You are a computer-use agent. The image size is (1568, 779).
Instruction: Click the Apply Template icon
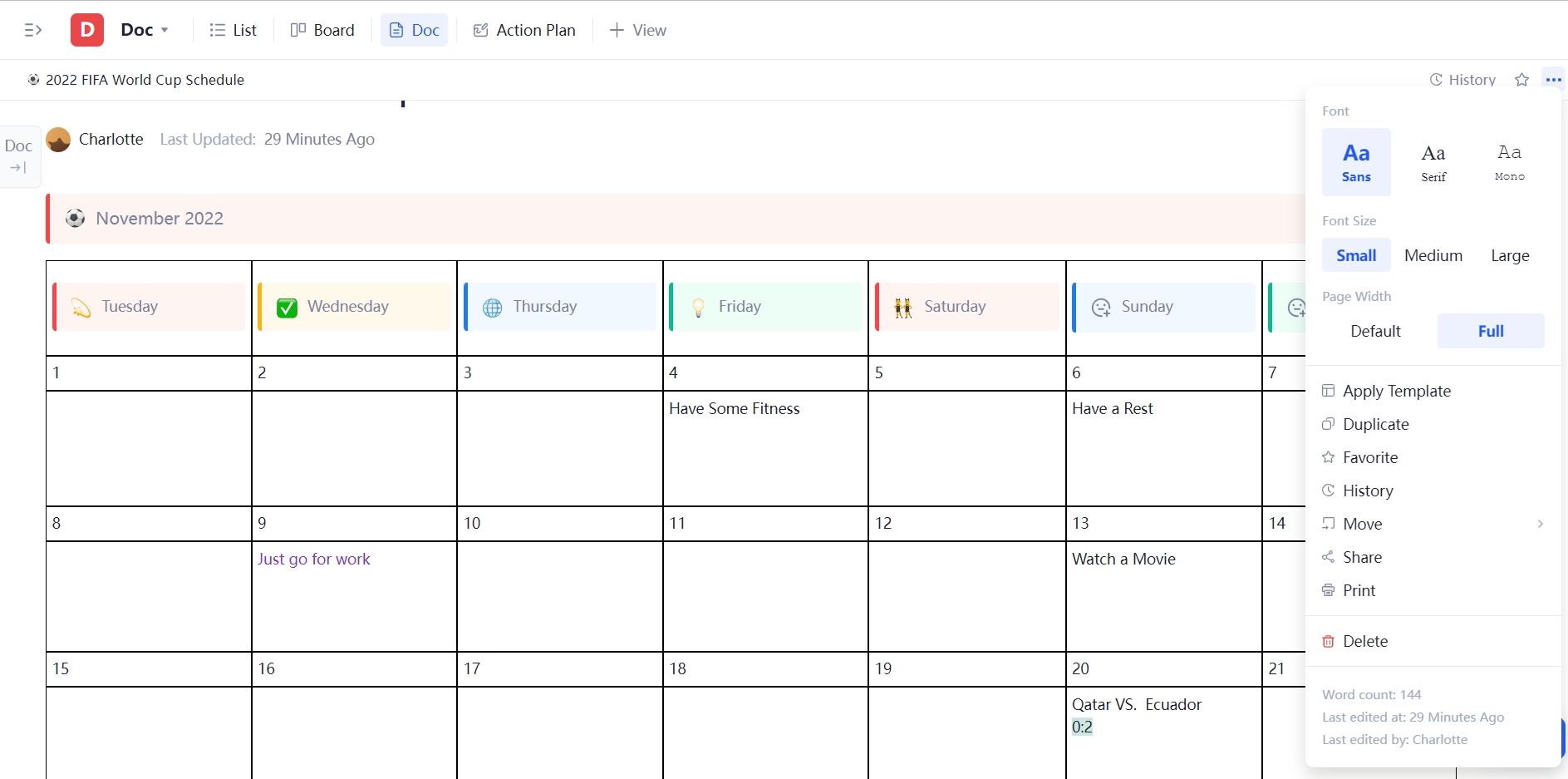[1328, 391]
